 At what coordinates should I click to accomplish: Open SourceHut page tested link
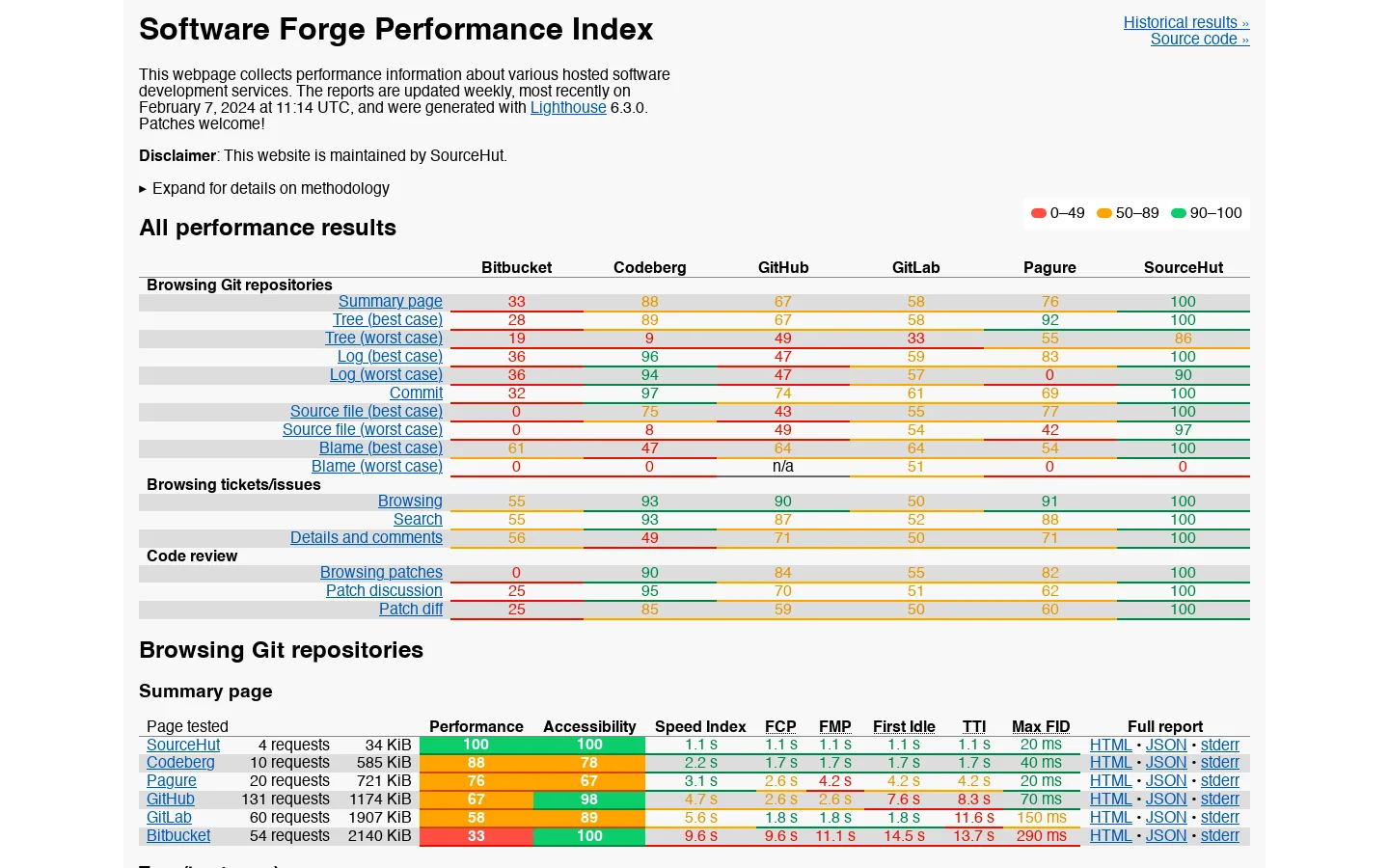pyautogui.click(x=183, y=745)
